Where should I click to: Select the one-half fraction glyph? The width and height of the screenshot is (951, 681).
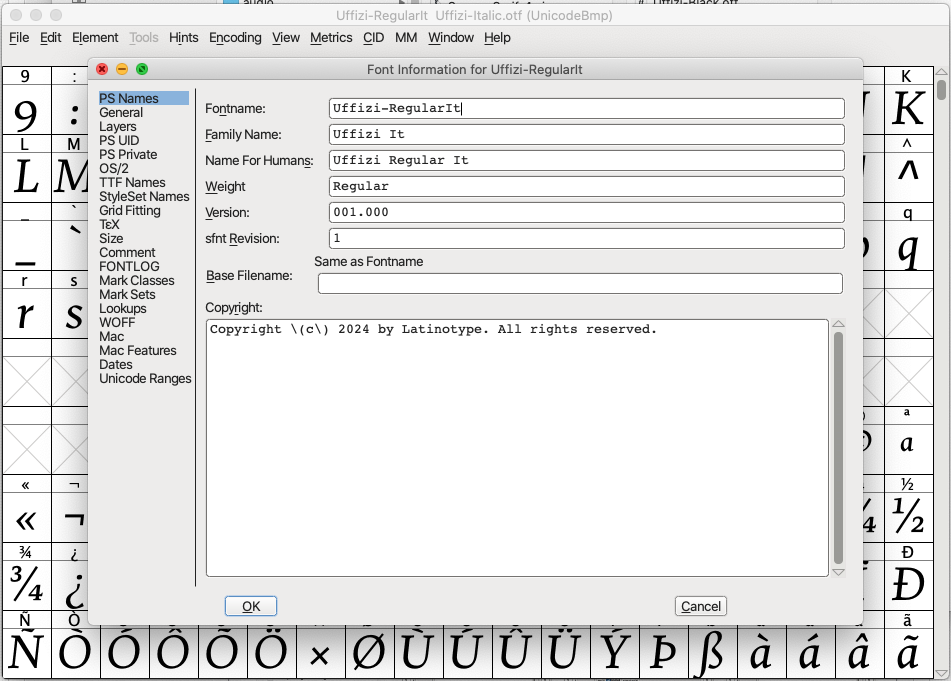[908, 517]
